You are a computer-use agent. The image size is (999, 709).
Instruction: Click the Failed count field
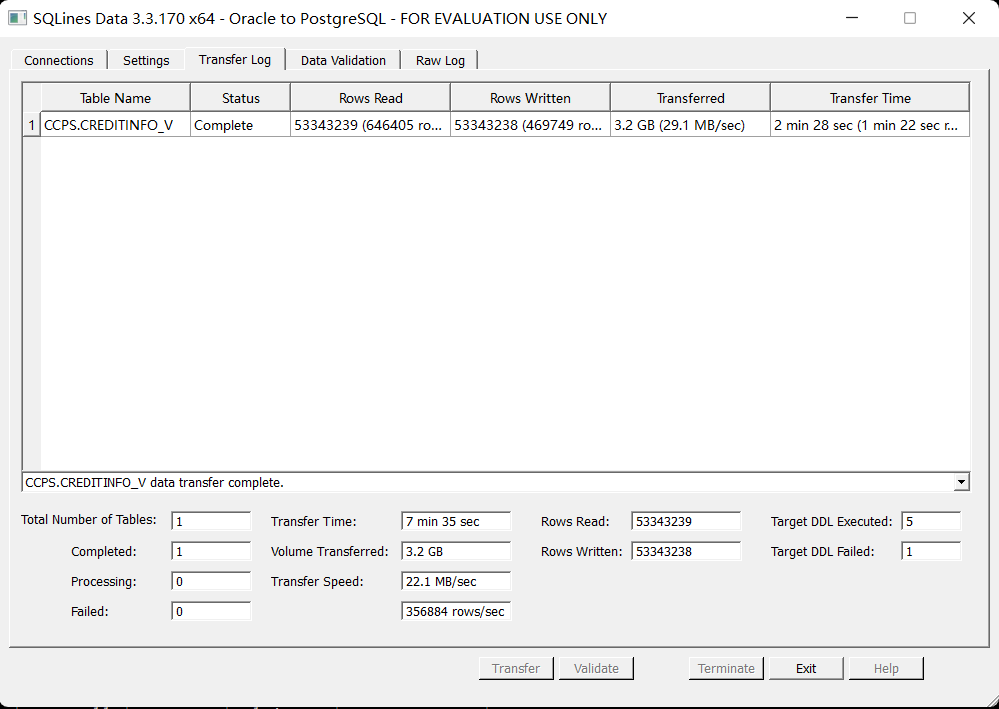click(x=211, y=611)
